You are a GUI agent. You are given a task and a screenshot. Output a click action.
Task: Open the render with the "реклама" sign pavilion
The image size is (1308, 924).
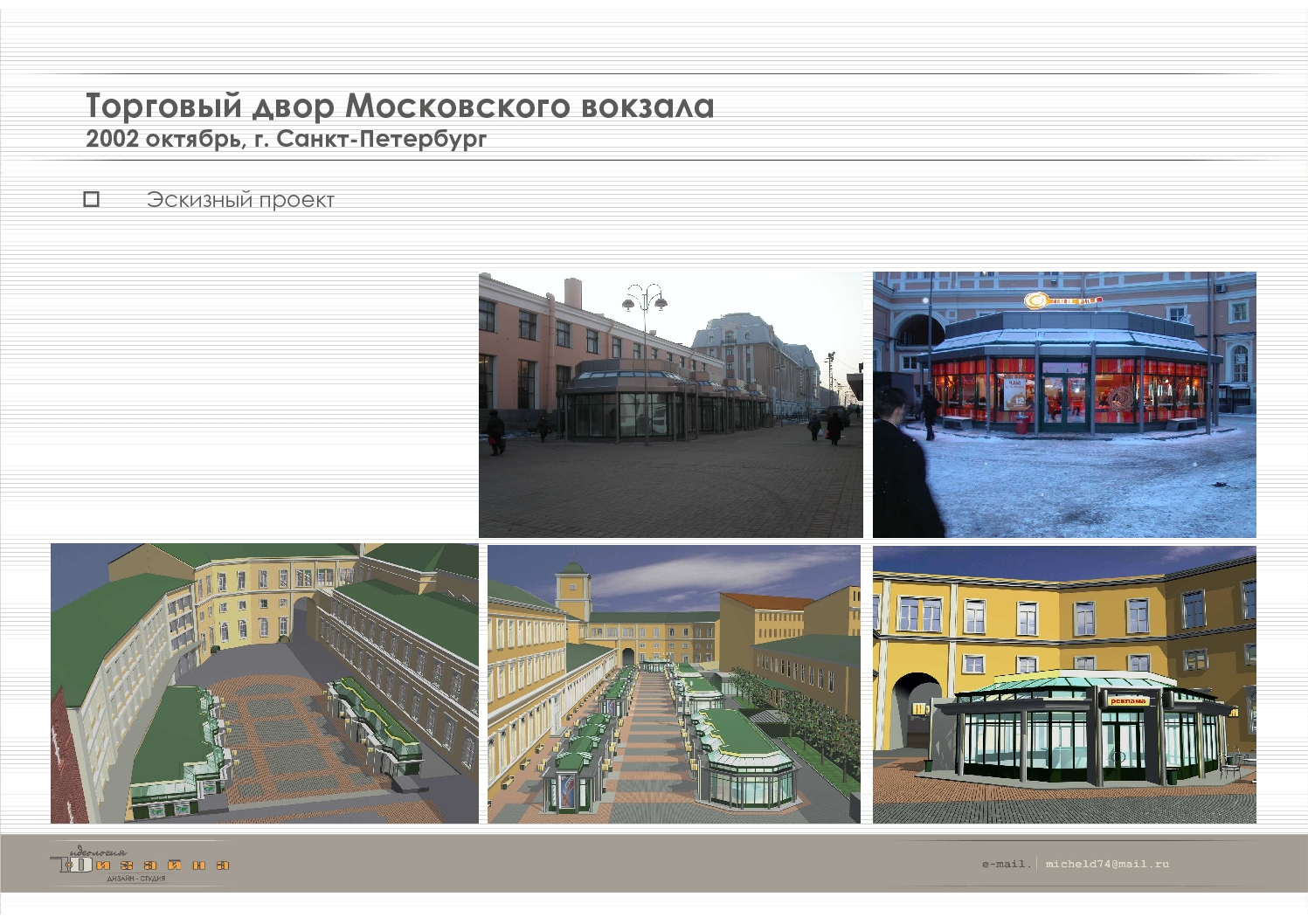pyautogui.click(x=1064, y=684)
